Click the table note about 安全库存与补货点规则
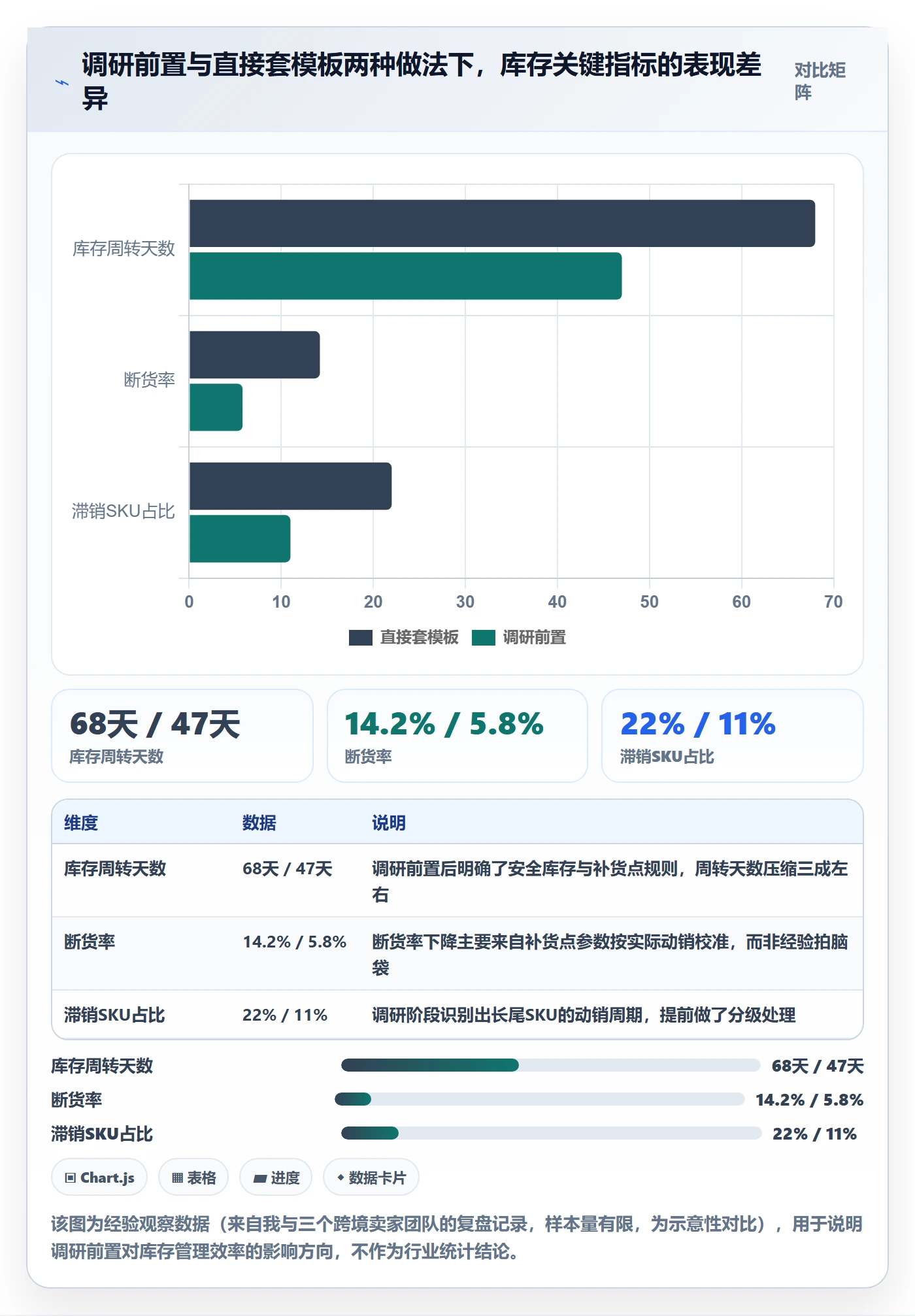This screenshot has width=915, height=1316. (x=610, y=881)
